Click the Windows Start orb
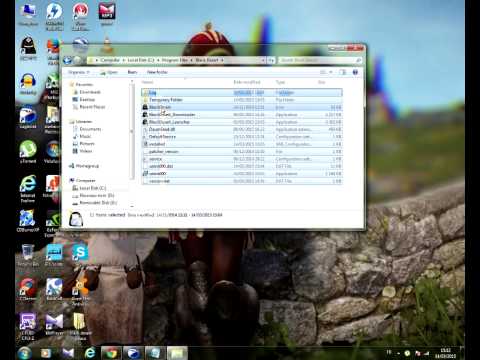Image resolution: width=480 pixels, height=360 pixels. click(x=25, y=353)
